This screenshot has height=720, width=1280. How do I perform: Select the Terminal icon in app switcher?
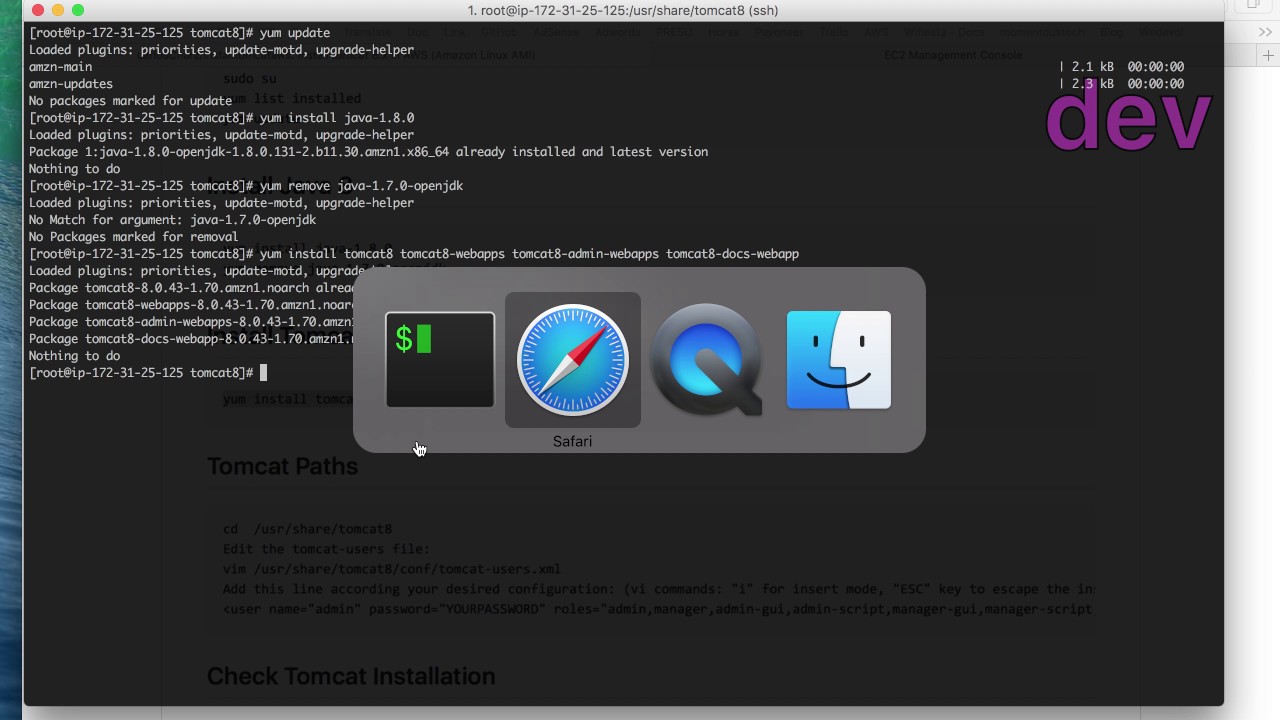[440, 360]
